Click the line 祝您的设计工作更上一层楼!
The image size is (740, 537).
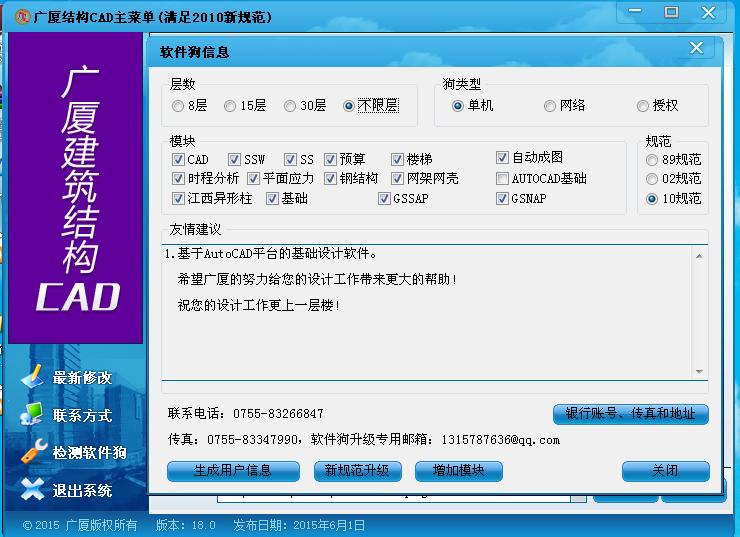tap(259, 305)
